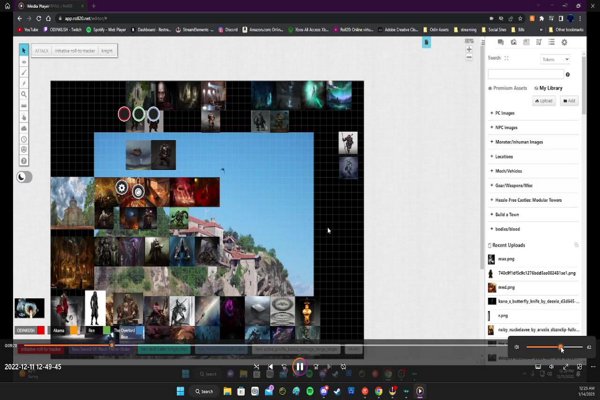Toggle the dark mode moon switch
This screenshot has width=600, height=400.
pyautogui.click(x=24, y=177)
